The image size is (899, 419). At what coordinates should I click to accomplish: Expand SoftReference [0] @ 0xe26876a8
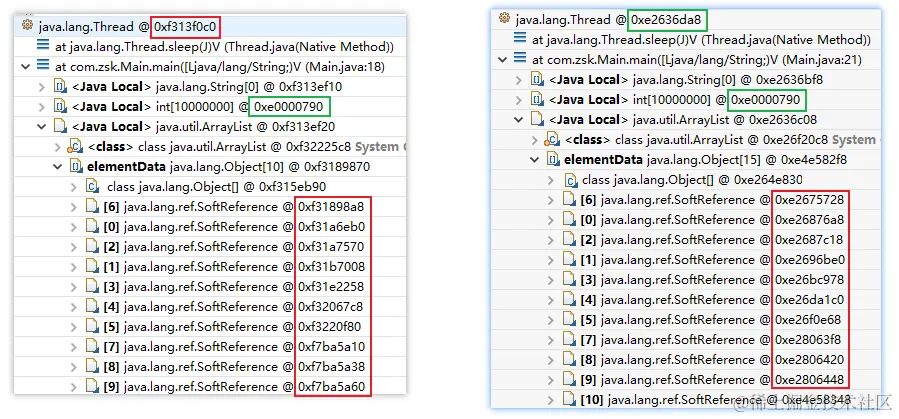click(x=551, y=220)
